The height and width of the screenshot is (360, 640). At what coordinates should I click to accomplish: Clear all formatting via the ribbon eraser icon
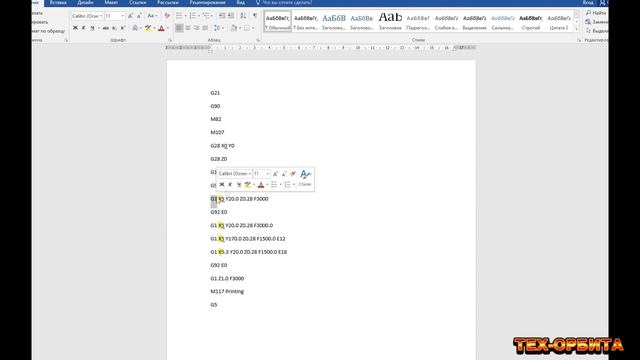tap(167, 16)
